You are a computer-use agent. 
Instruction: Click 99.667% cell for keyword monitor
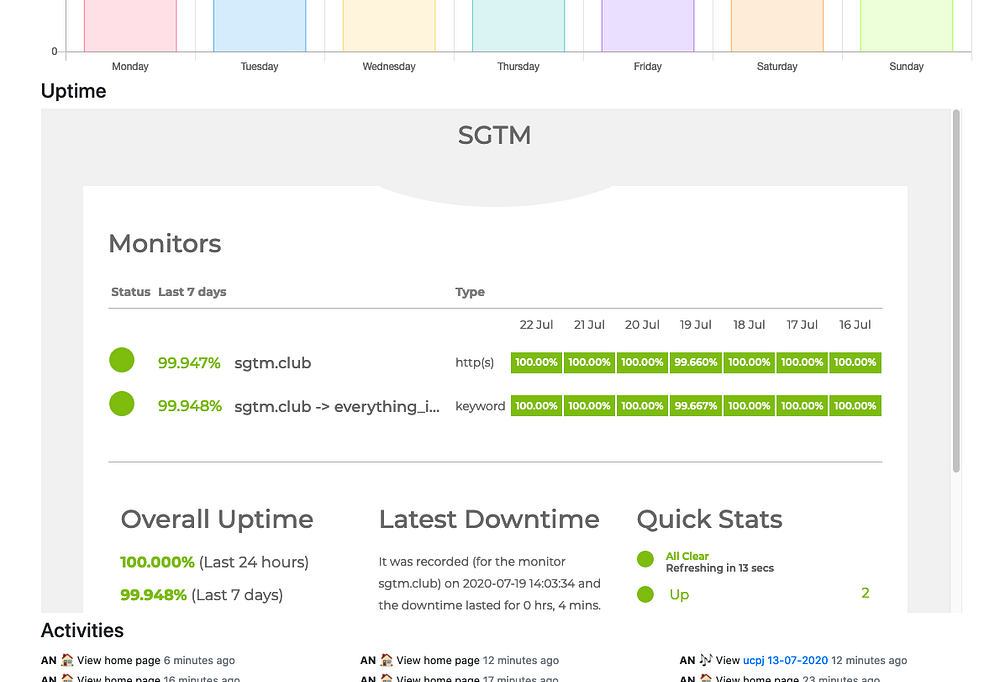(x=696, y=406)
